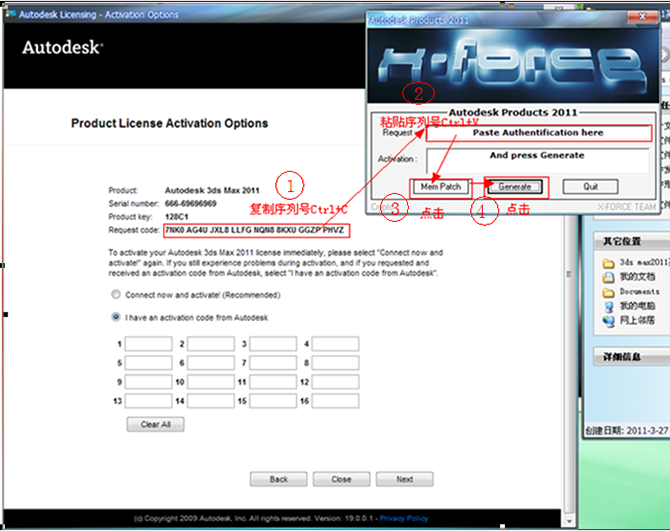Click the Autodesk 3ds Max 2011 product name

click(x=212, y=190)
